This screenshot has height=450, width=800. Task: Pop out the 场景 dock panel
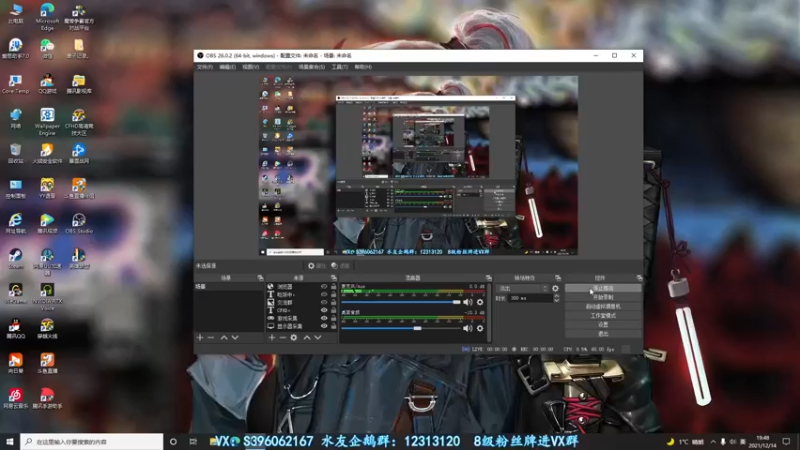[x=260, y=278]
